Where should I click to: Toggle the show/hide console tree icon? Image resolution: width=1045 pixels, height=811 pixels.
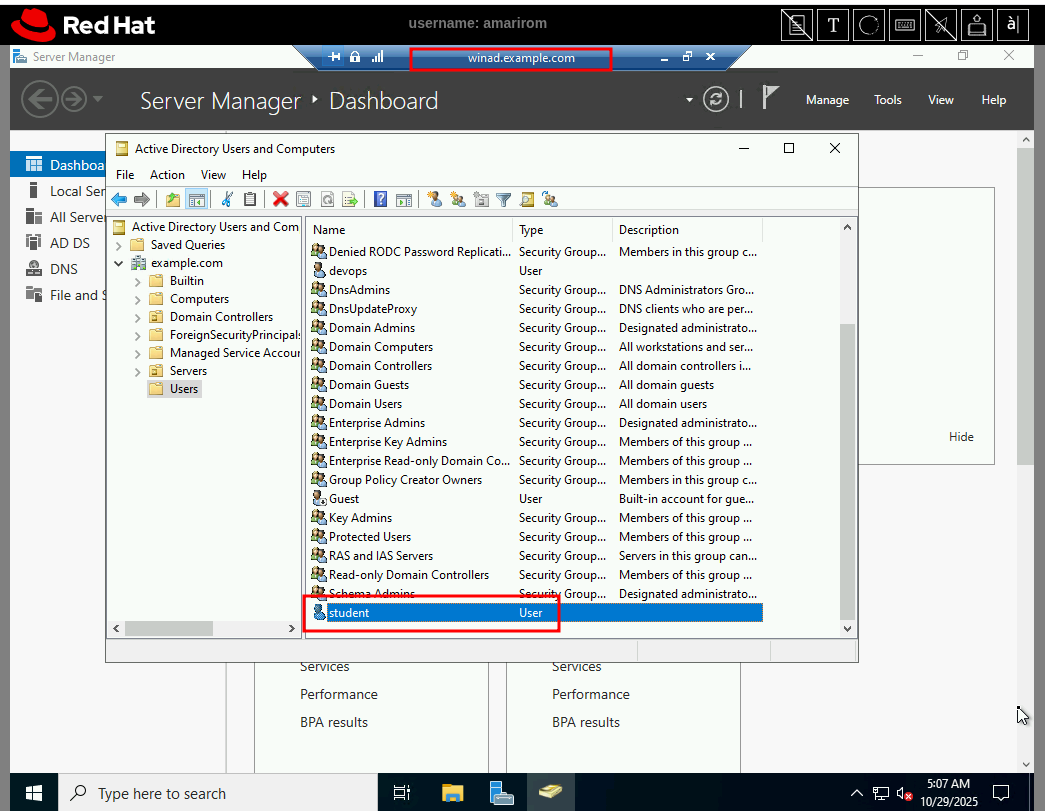(x=197, y=199)
